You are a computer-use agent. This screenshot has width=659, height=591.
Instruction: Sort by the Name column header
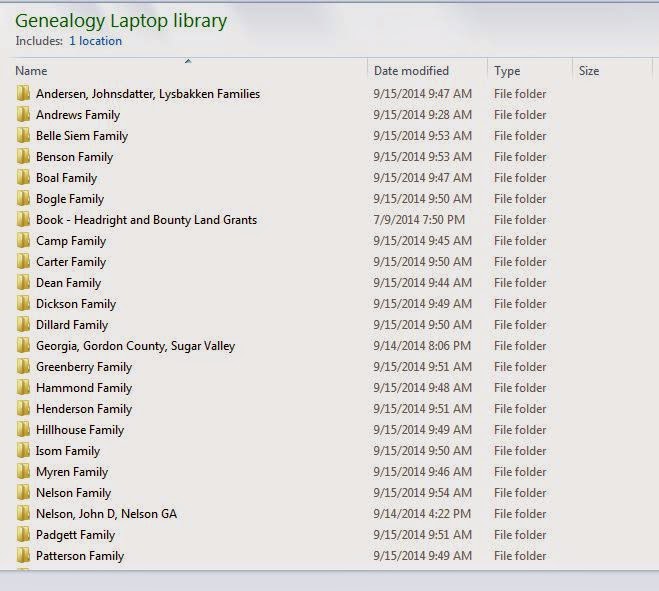coord(31,71)
